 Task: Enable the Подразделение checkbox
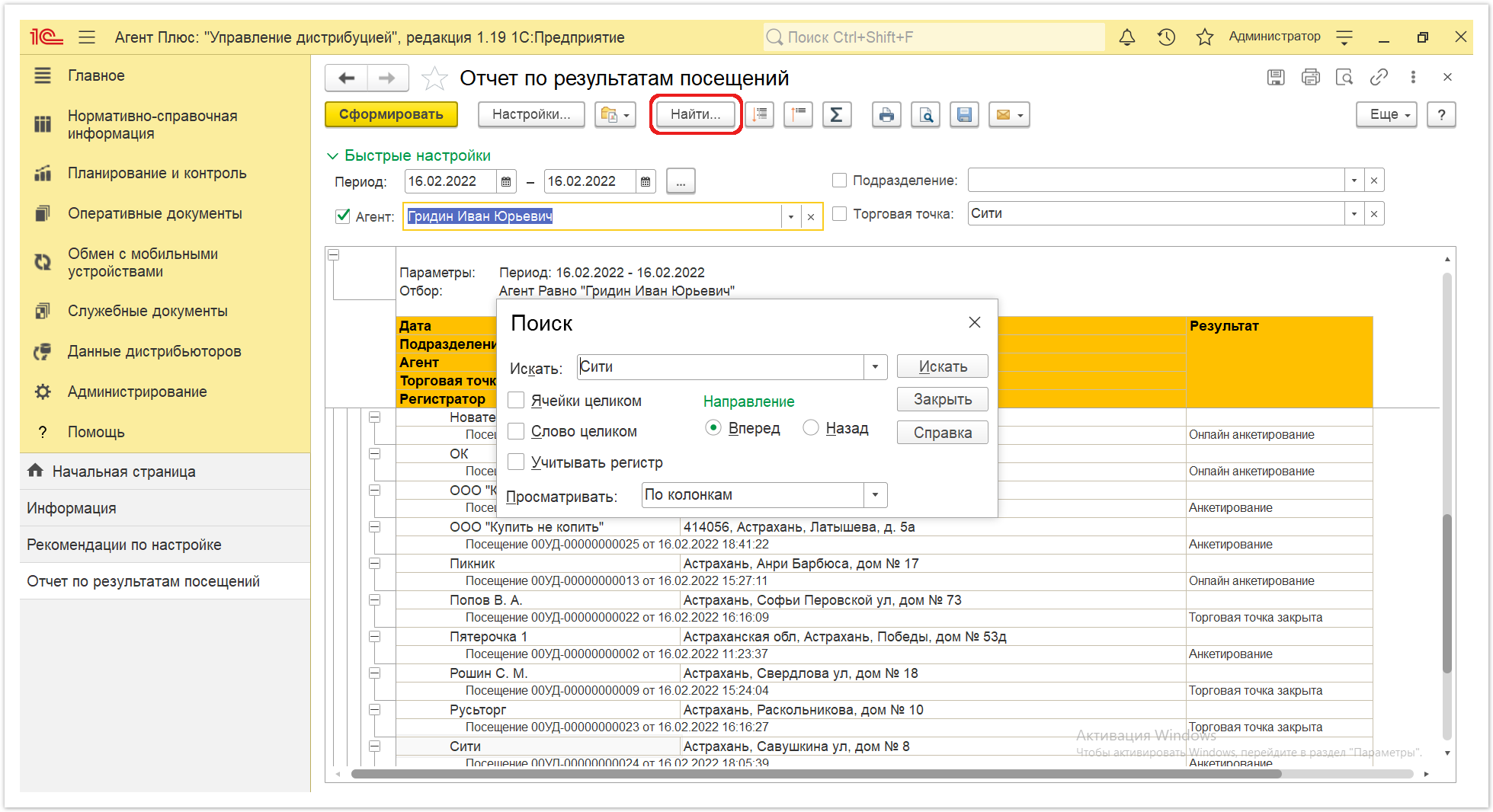coord(839,181)
